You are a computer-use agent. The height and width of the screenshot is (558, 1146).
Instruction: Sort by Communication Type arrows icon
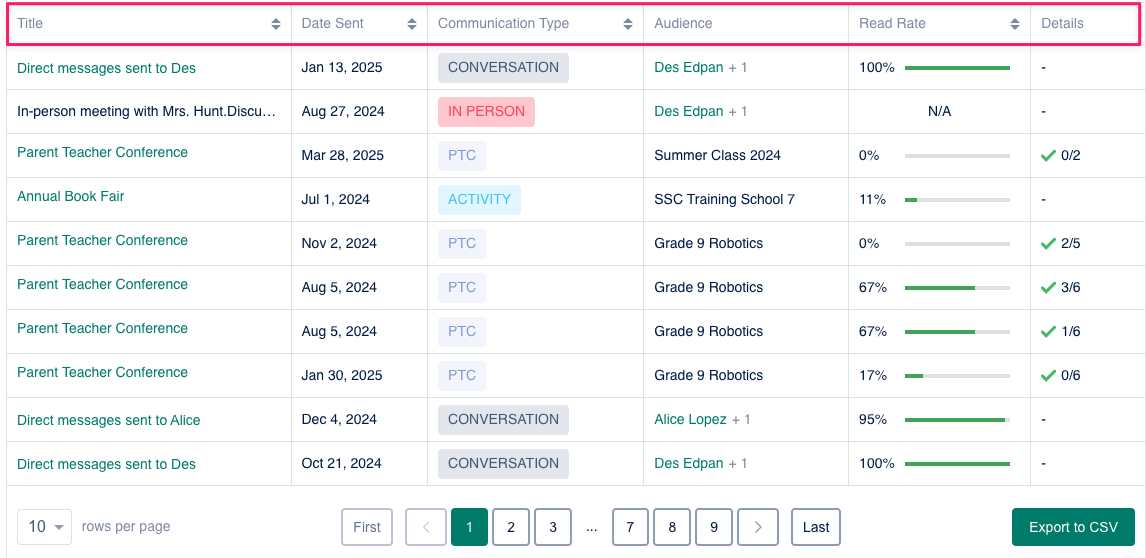628,23
